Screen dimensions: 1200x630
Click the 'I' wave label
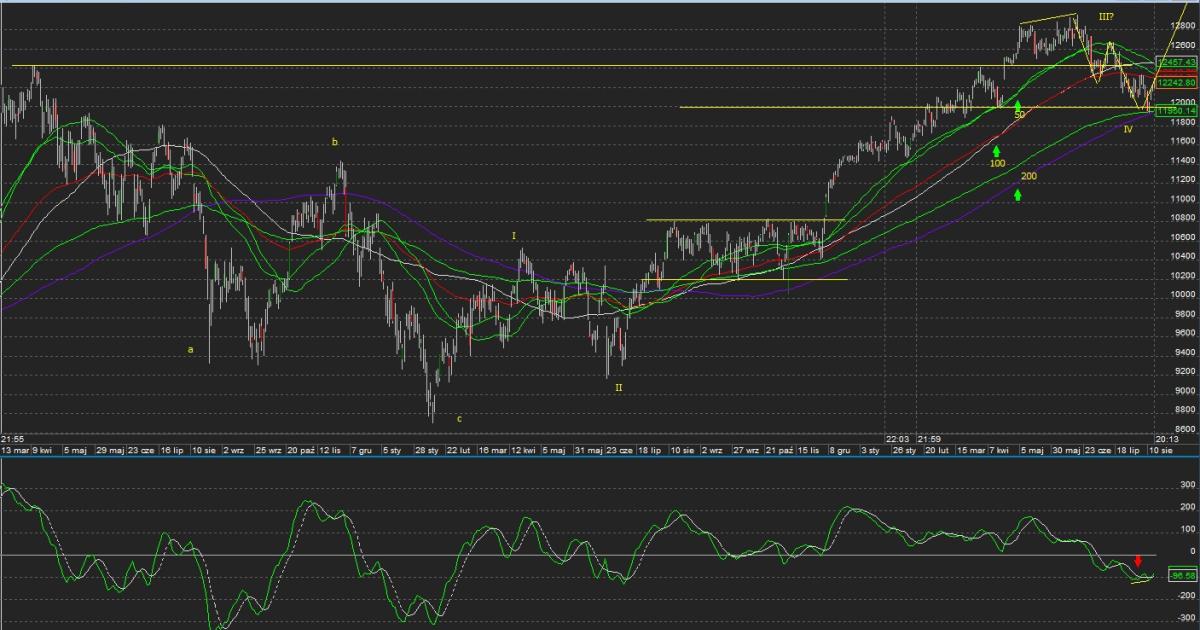tap(514, 236)
